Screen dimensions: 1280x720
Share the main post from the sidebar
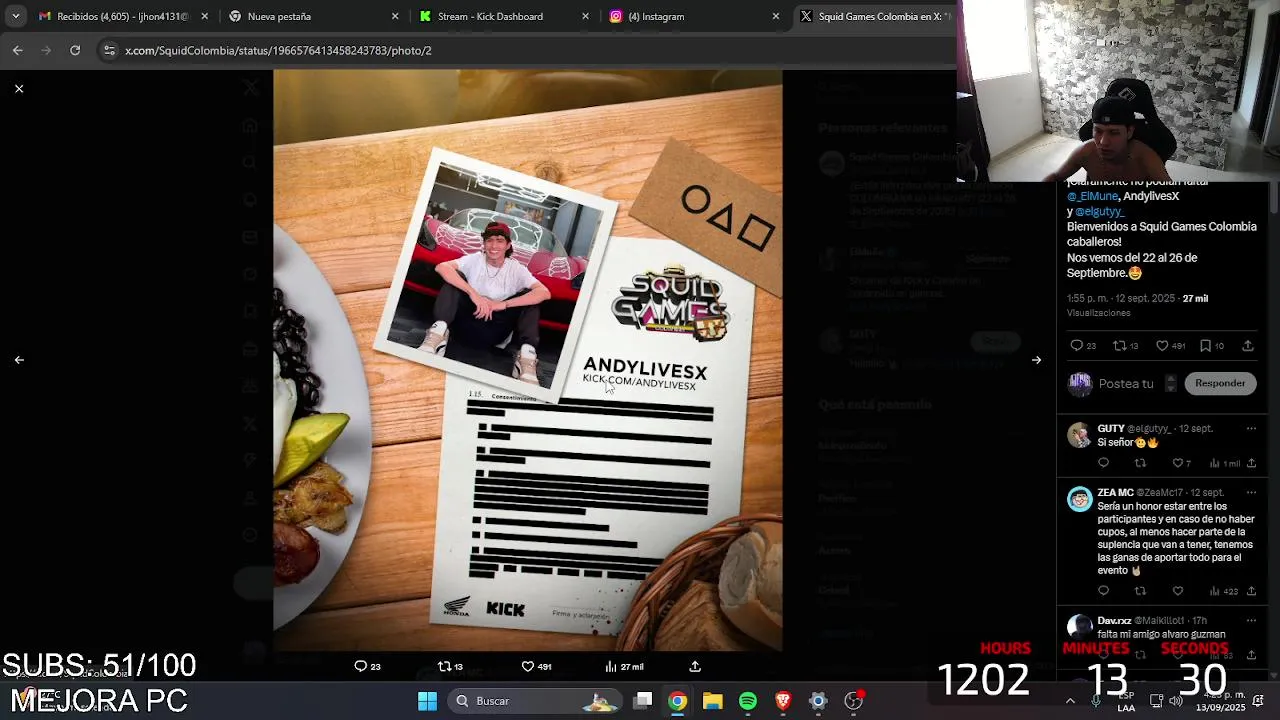tap(1248, 346)
